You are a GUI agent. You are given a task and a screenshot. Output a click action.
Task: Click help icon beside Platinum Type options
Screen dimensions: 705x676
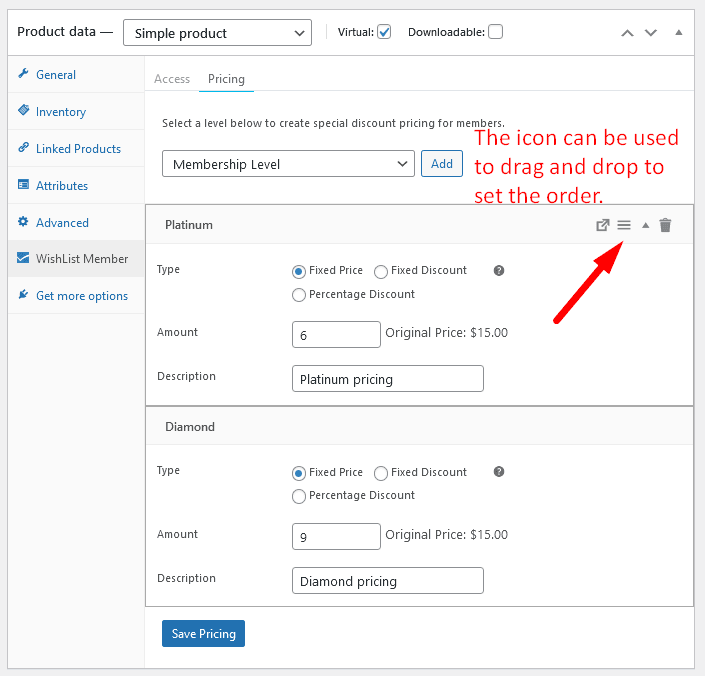(x=499, y=271)
